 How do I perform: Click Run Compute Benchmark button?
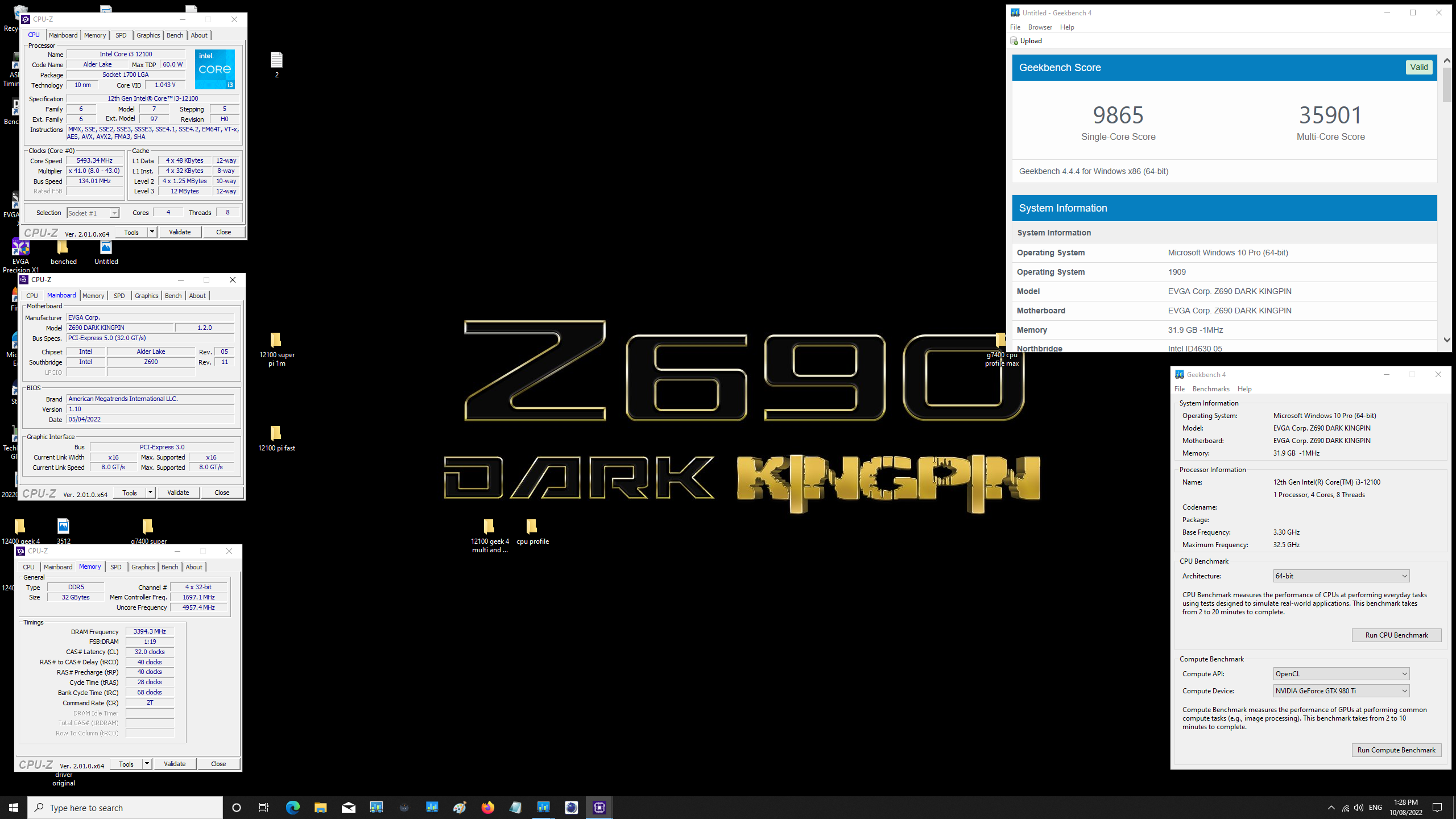(1396, 750)
